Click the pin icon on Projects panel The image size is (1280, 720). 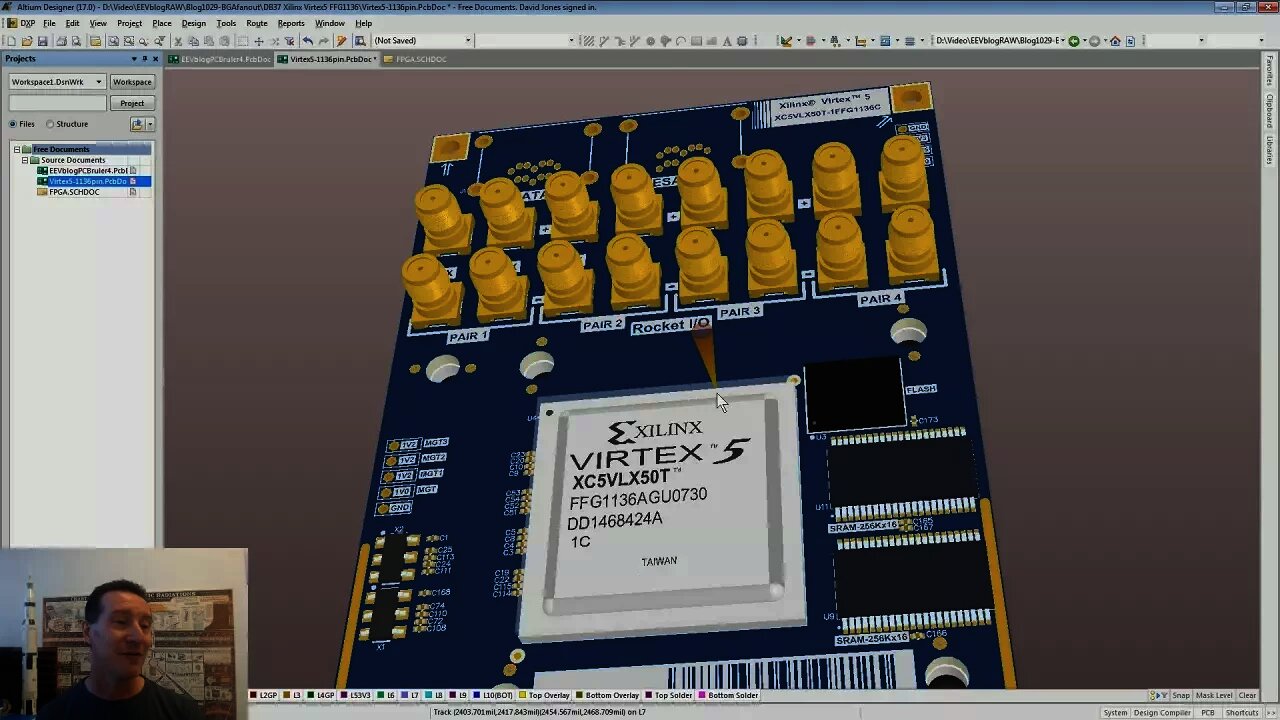[x=144, y=59]
